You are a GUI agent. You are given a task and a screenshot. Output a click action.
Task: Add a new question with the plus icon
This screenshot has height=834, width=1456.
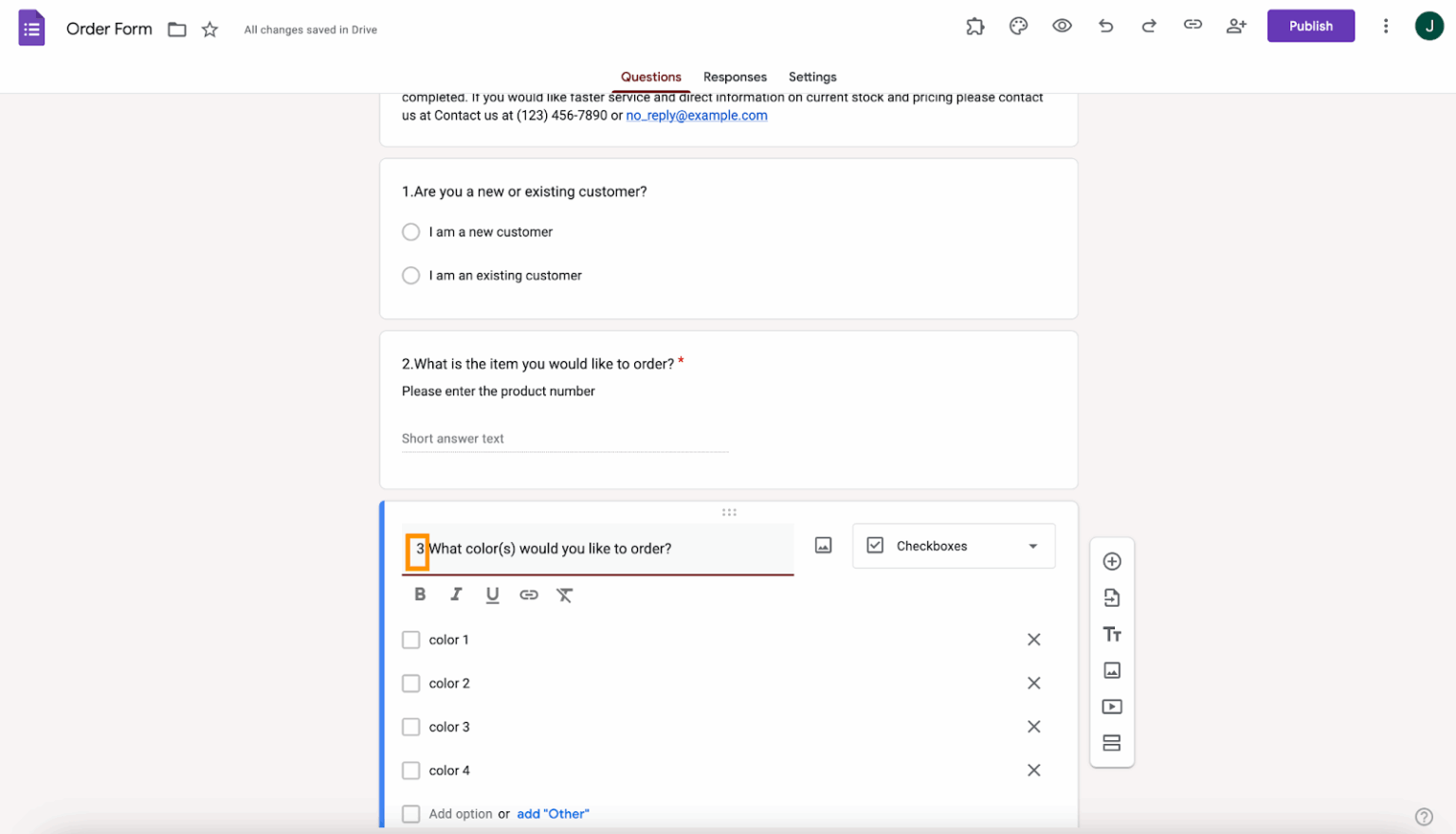pos(1111,561)
